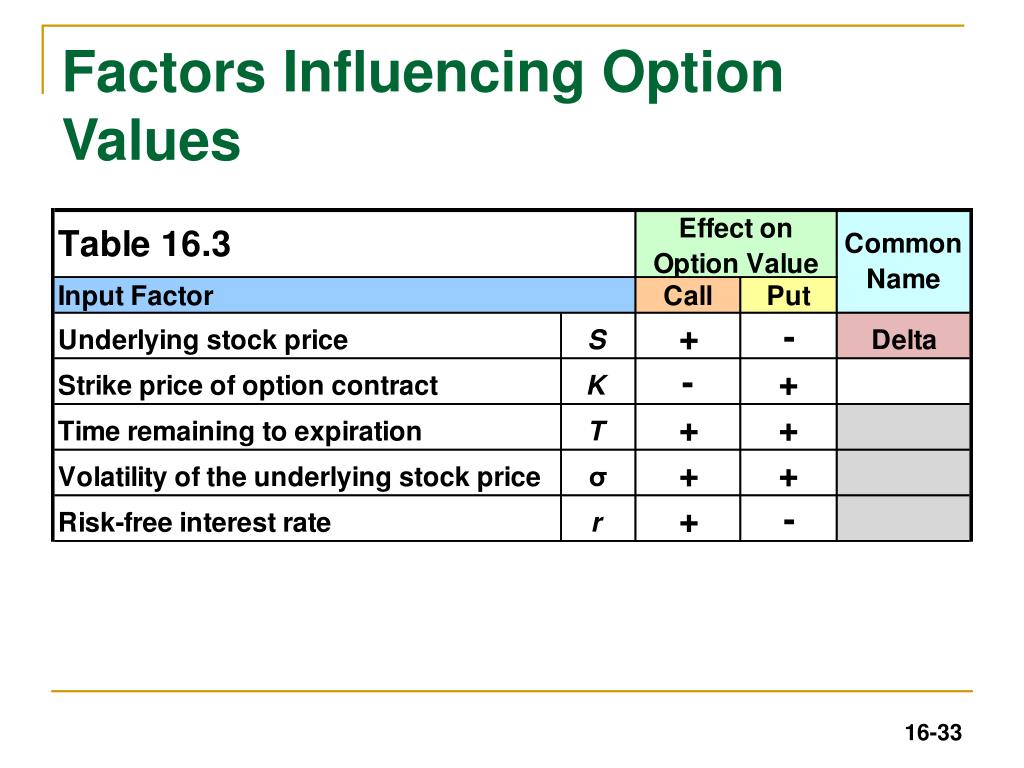Click the blue 'Input Factor' header cell

point(344,295)
